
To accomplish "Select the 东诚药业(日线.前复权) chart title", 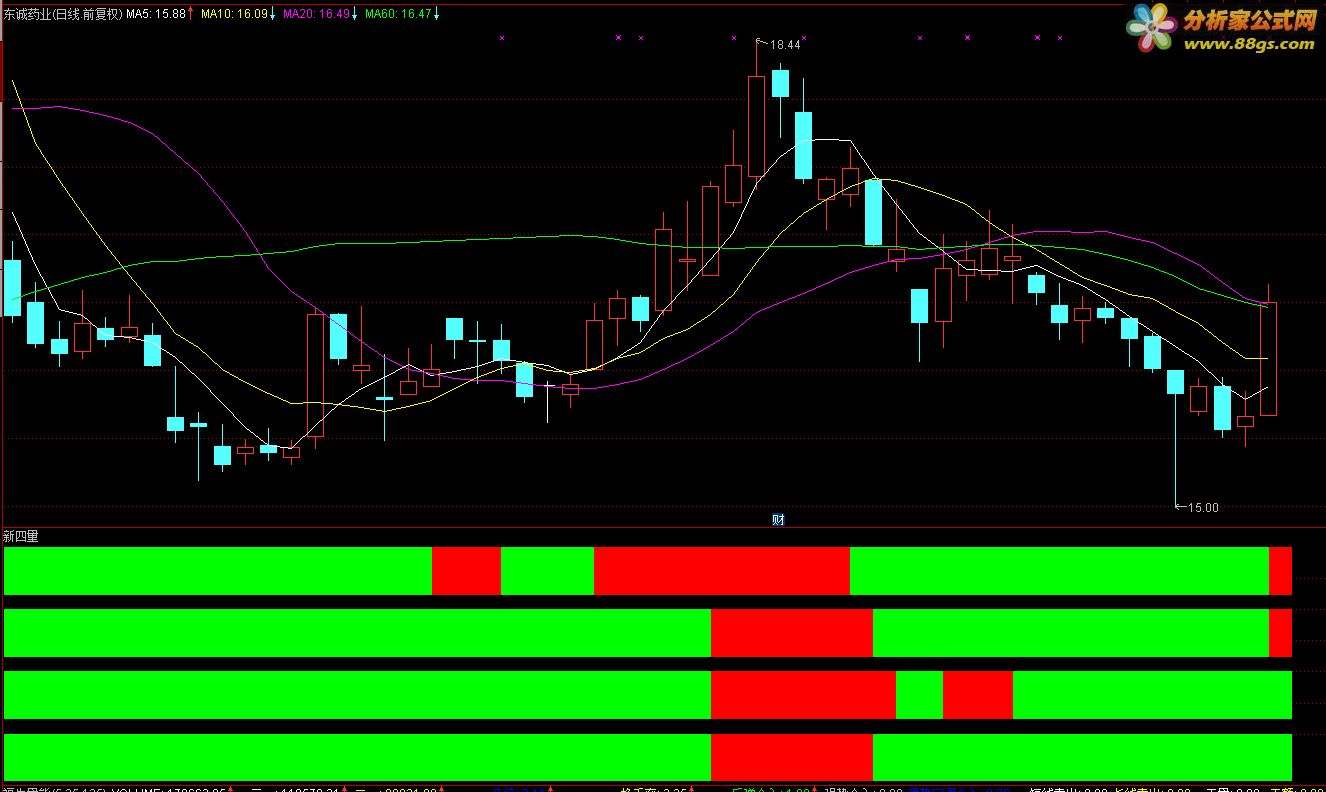I will click(62, 14).
